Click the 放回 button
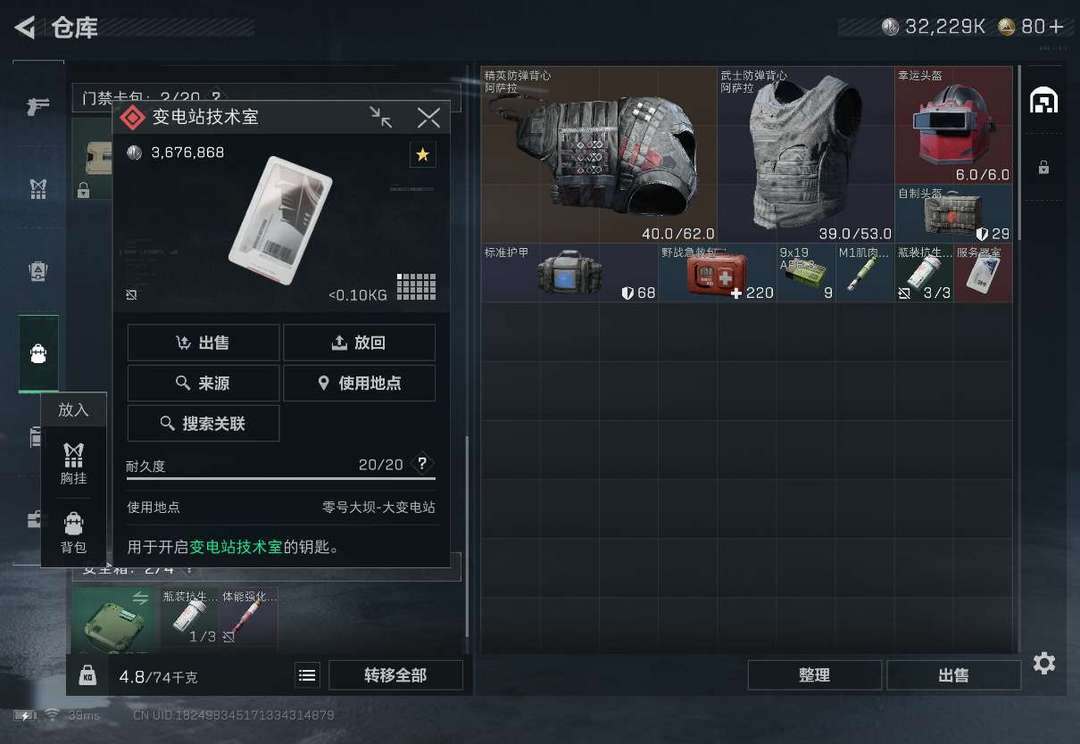 pos(359,342)
